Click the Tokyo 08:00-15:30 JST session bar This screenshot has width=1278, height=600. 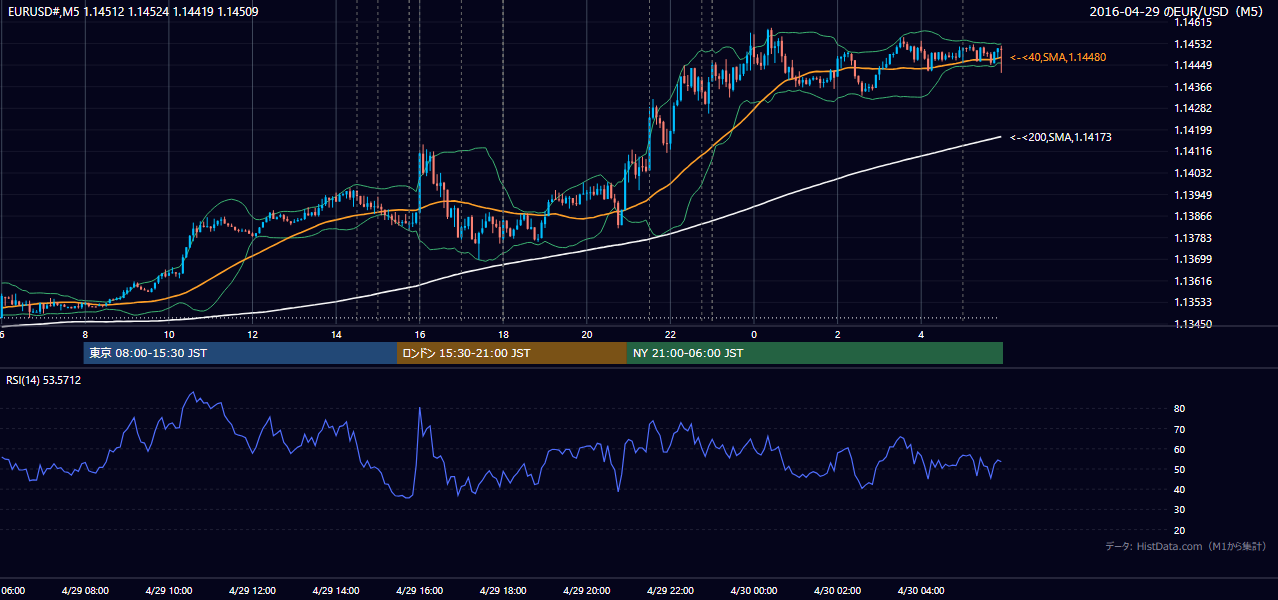(240, 353)
